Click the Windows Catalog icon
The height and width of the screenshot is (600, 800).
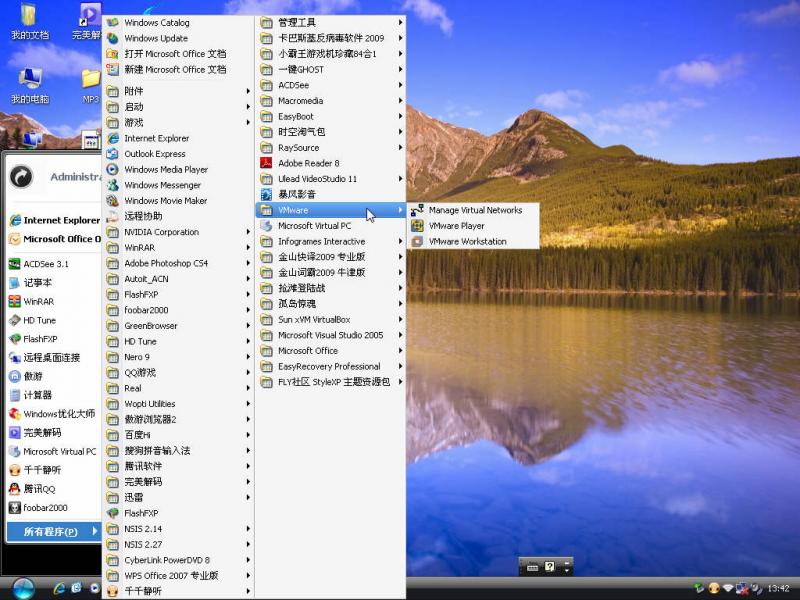tap(112, 22)
